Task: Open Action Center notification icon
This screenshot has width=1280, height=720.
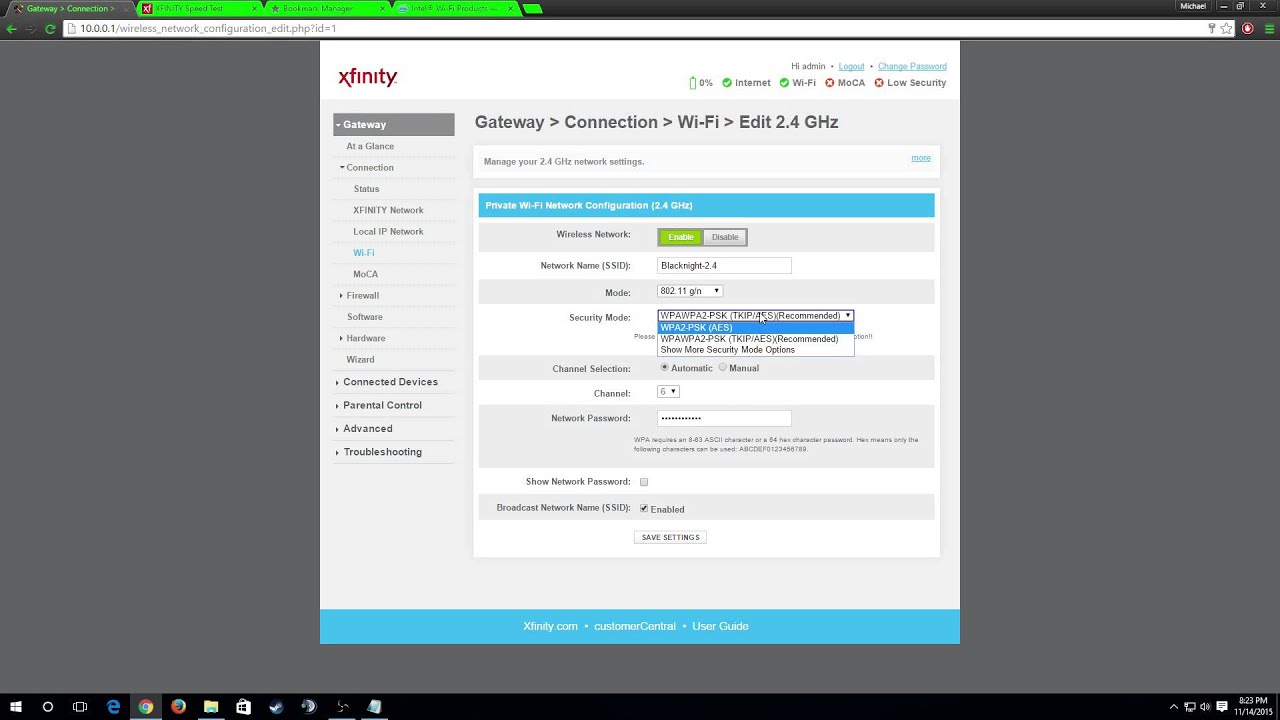Action: point(1222,707)
